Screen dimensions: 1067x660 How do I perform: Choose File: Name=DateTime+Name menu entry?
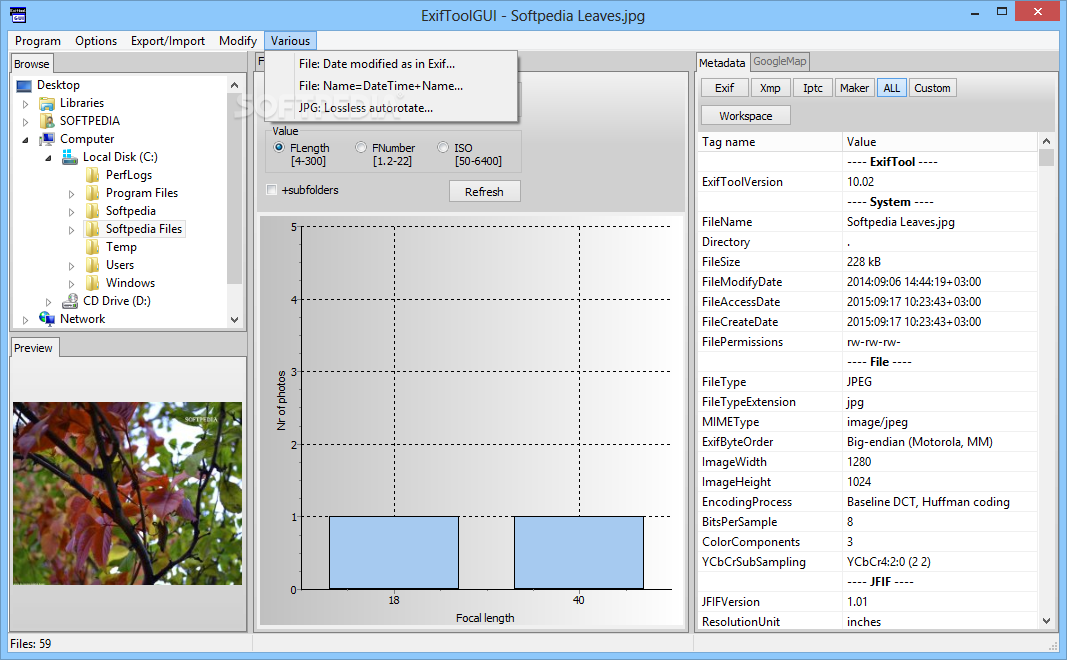click(391, 86)
